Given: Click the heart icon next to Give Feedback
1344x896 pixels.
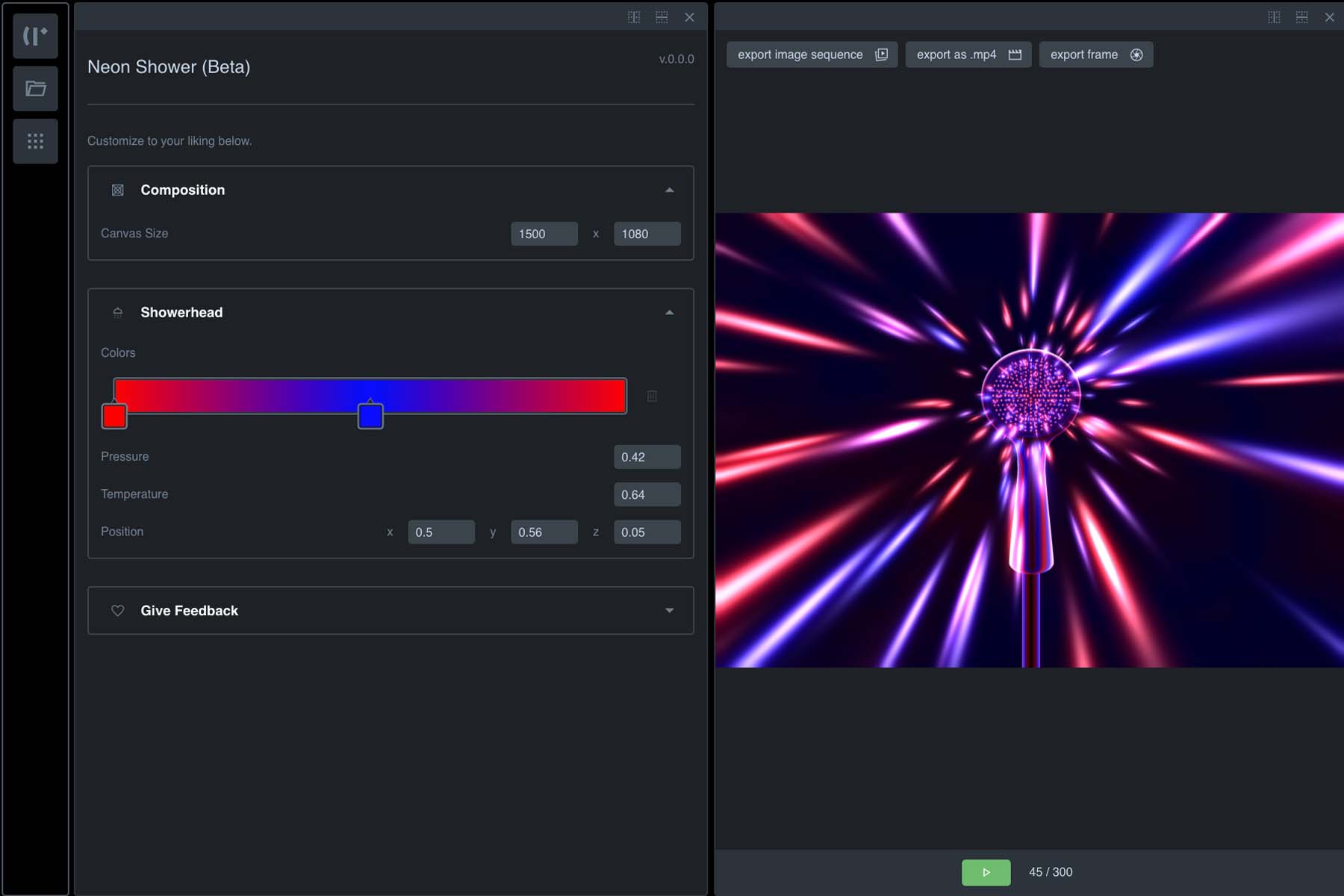Looking at the screenshot, I should 117,611.
